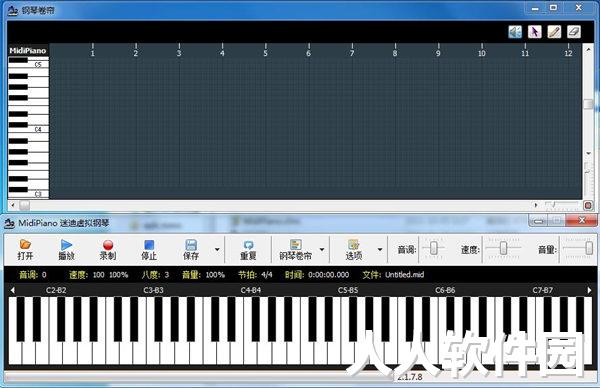
Task: Shift keyboard octaves right with arrow
Action: click(589, 290)
